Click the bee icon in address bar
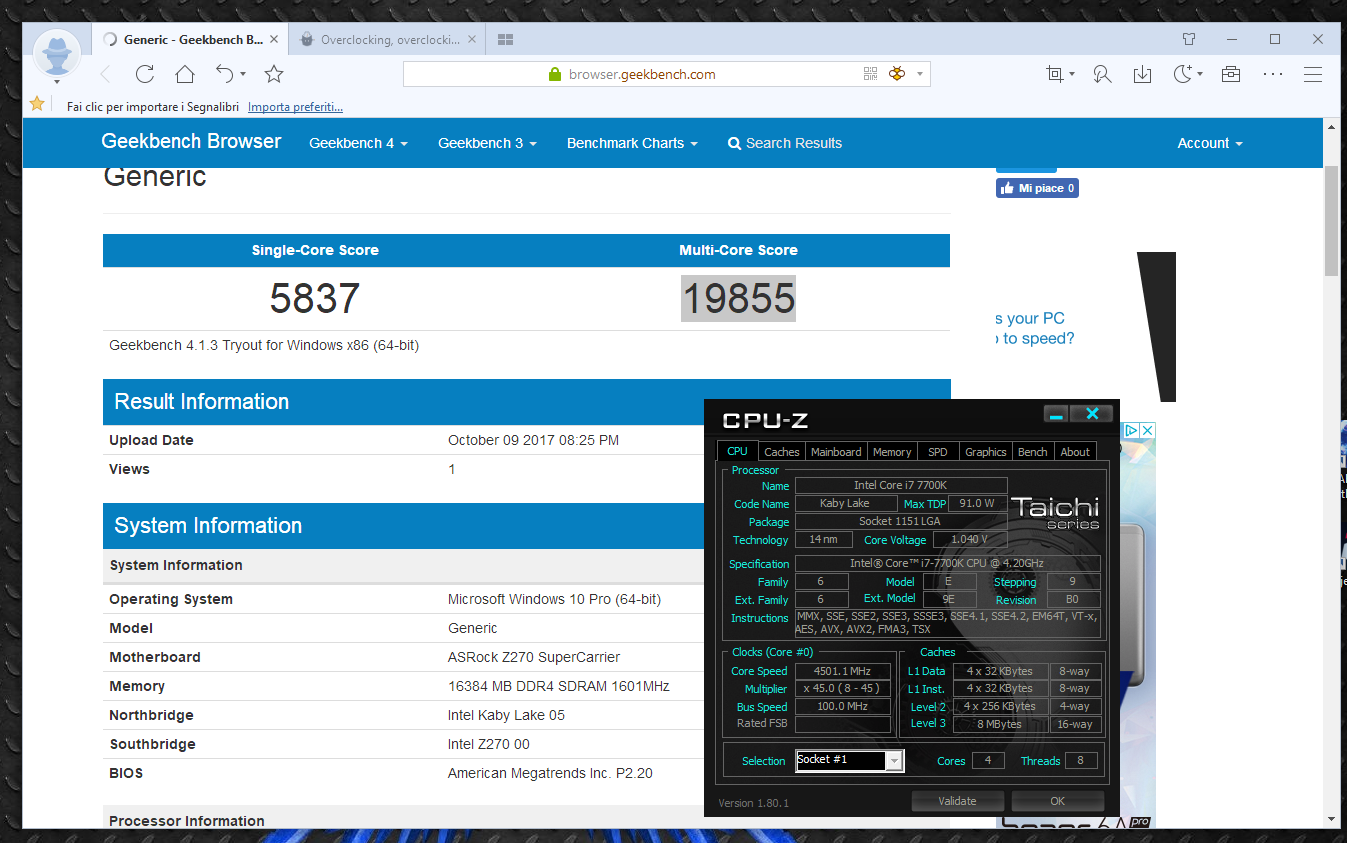 (x=896, y=74)
